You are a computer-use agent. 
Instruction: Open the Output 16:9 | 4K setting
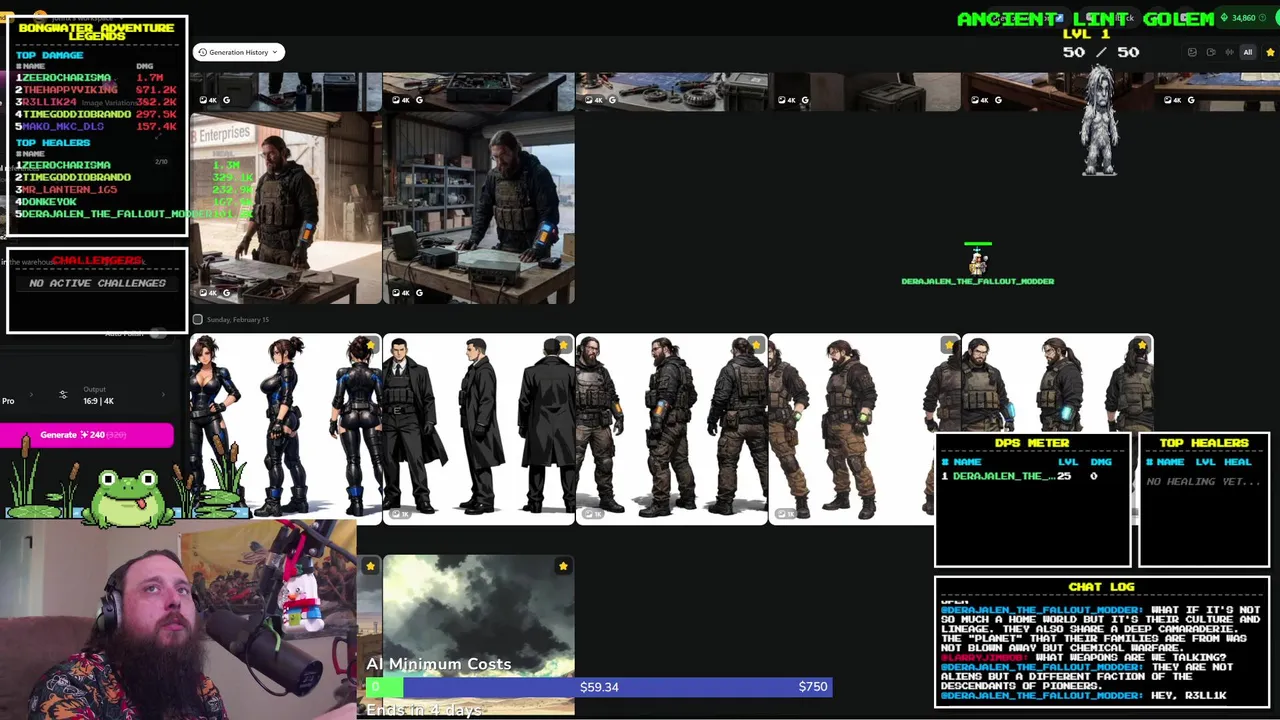click(98, 396)
